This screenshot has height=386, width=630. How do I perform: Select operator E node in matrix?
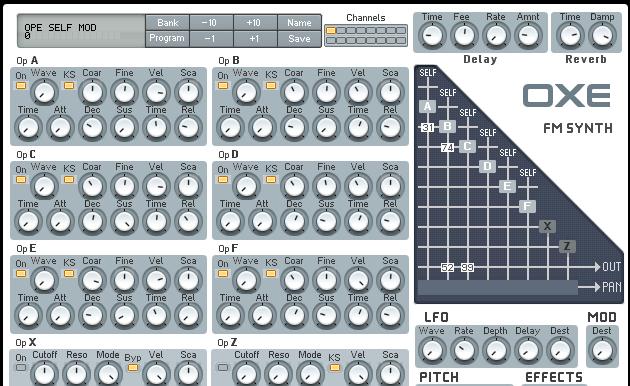click(x=507, y=186)
